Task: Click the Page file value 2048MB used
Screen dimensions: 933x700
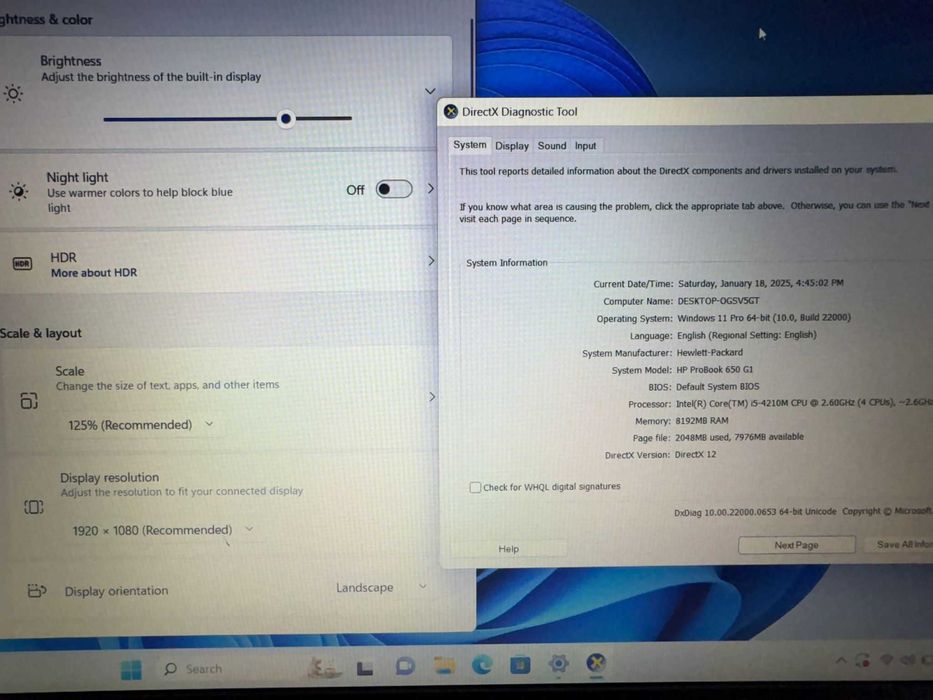Action: (x=739, y=438)
